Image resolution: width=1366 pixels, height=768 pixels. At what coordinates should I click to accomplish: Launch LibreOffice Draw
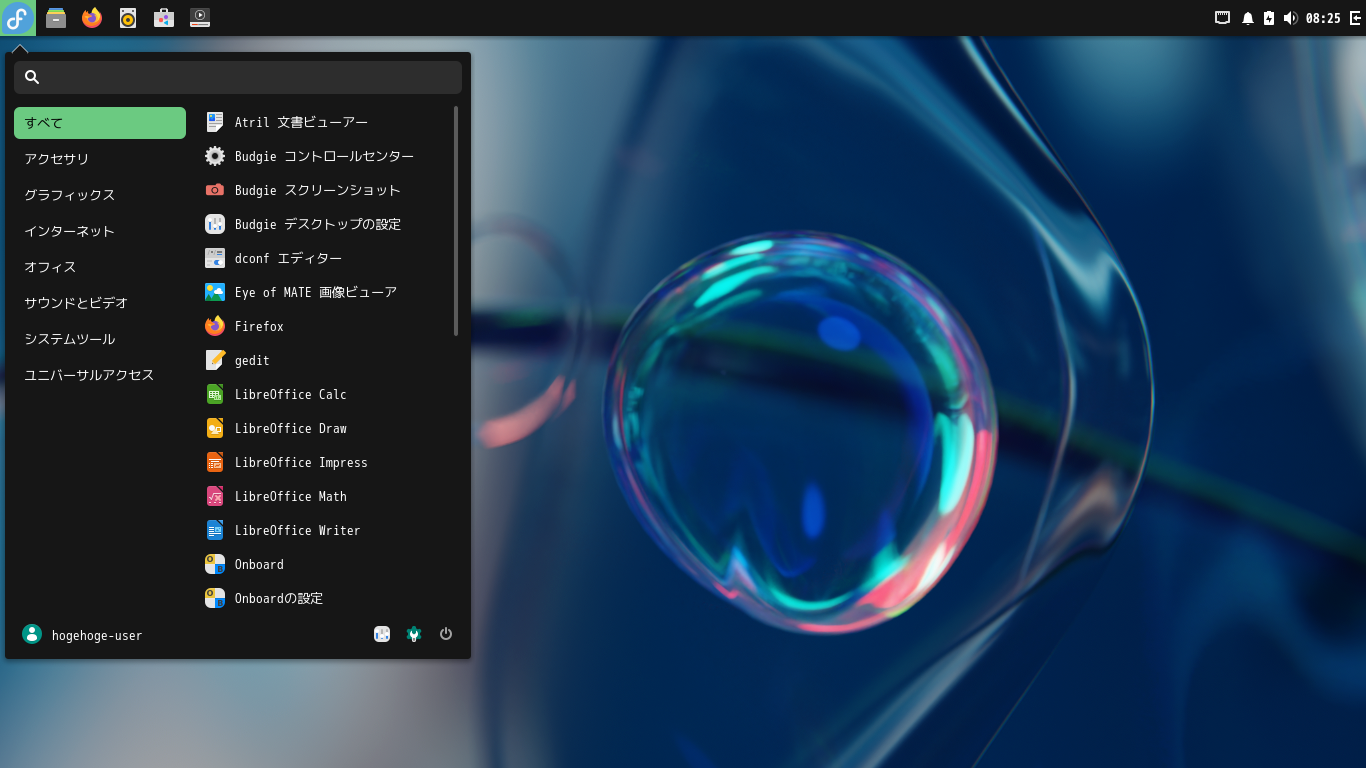(x=325, y=428)
